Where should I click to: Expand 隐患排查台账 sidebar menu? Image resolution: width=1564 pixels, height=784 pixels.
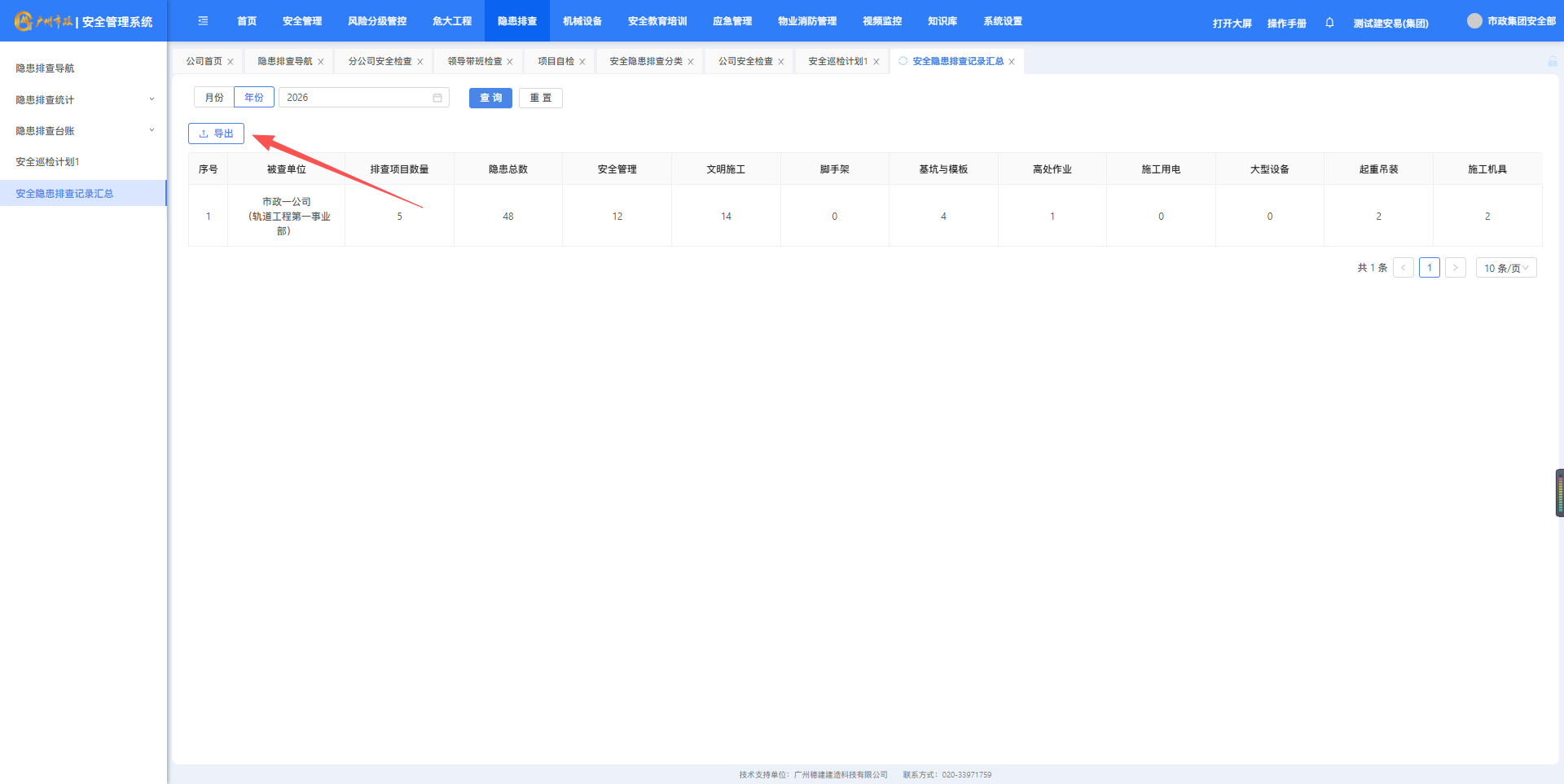(x=83, y=131)
